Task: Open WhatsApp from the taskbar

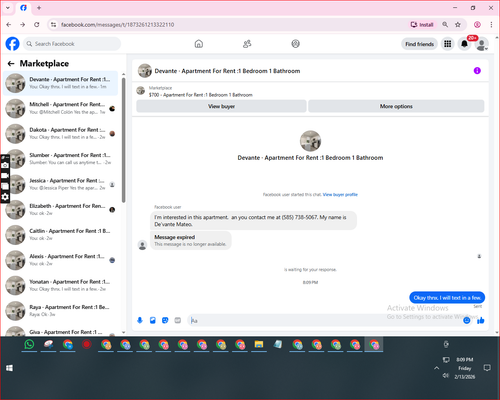Action: [x=29, y=344]
